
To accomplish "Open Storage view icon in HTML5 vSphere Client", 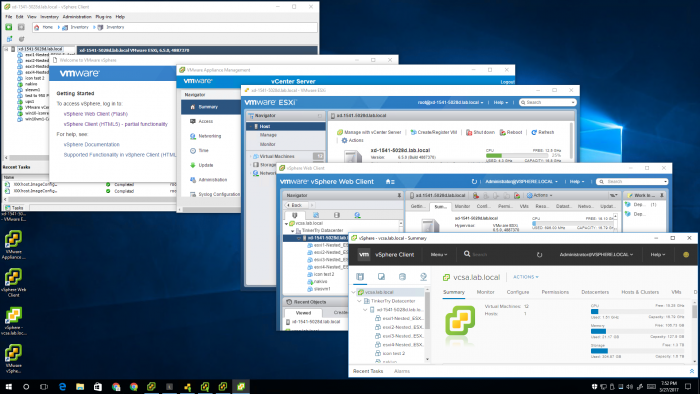I will [402, 277].
